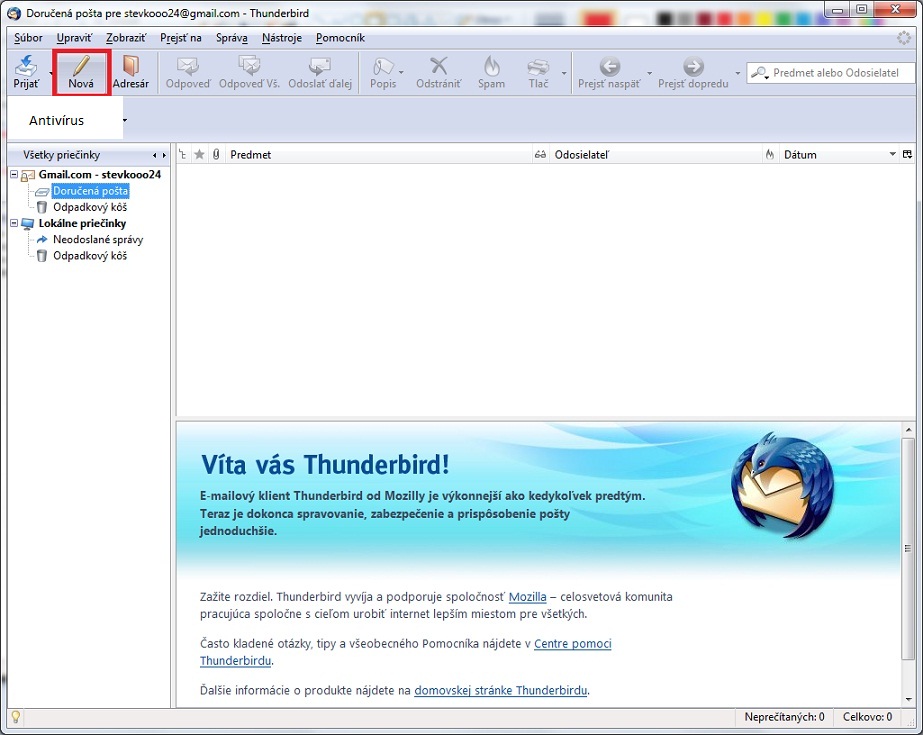Open the Zobraziť menu
923x735 pixels.
coord(126,38)
